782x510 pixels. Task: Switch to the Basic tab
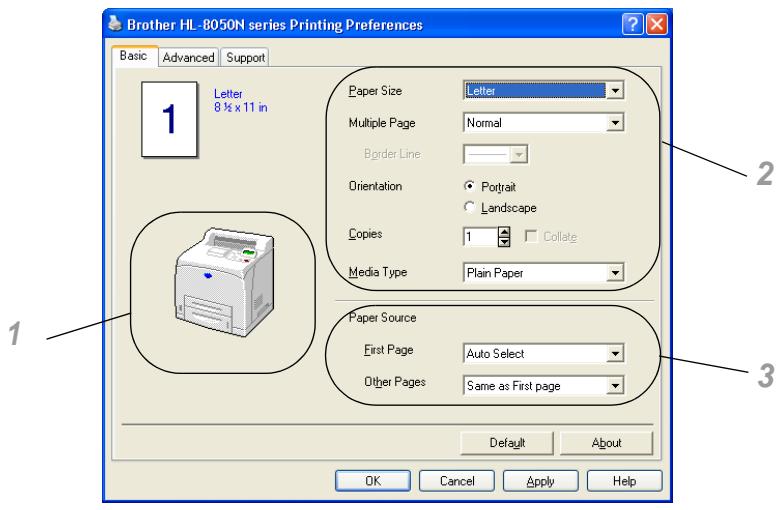(x=134, y=56)
